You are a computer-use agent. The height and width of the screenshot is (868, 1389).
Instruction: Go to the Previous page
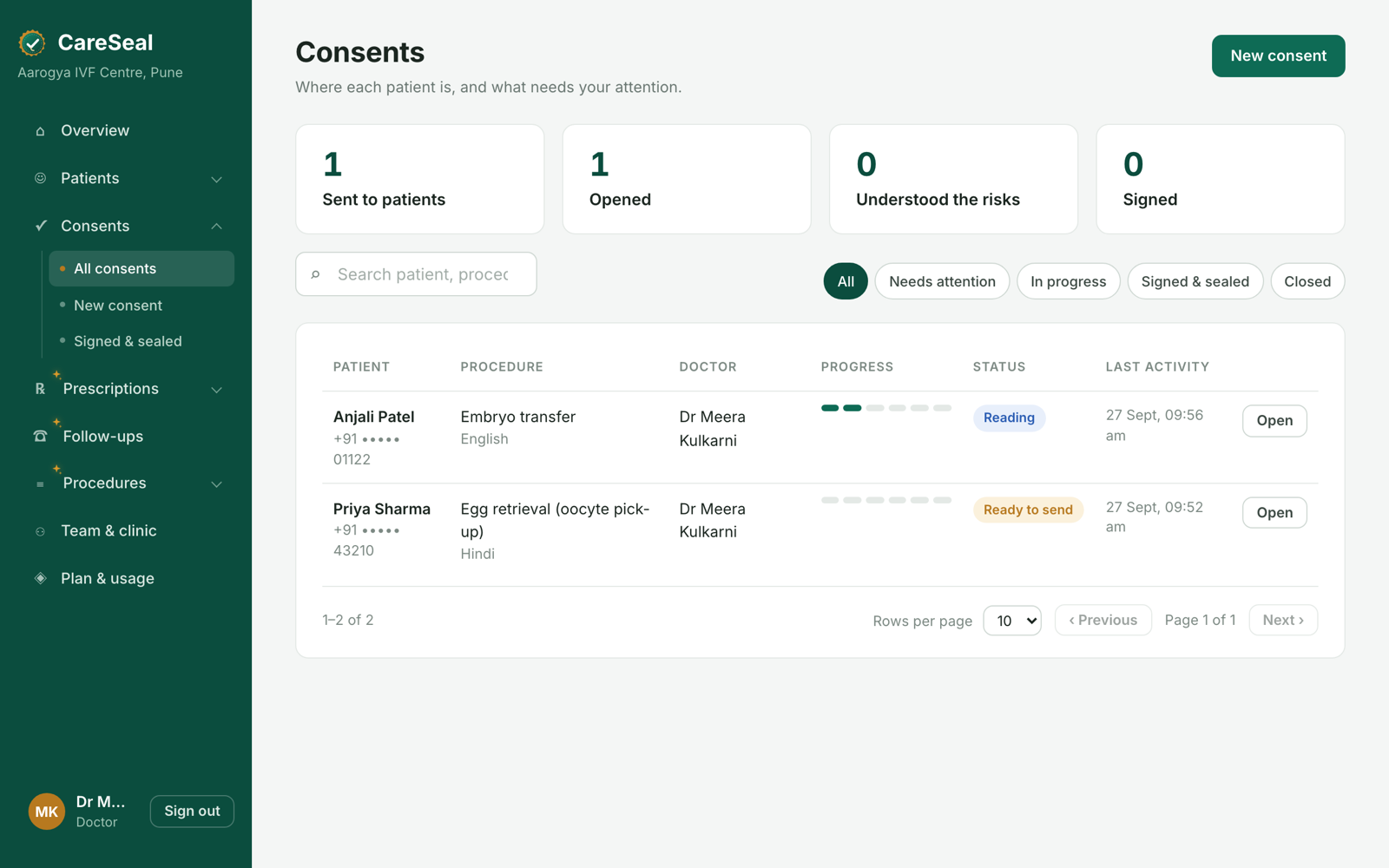click(1103, 620)
